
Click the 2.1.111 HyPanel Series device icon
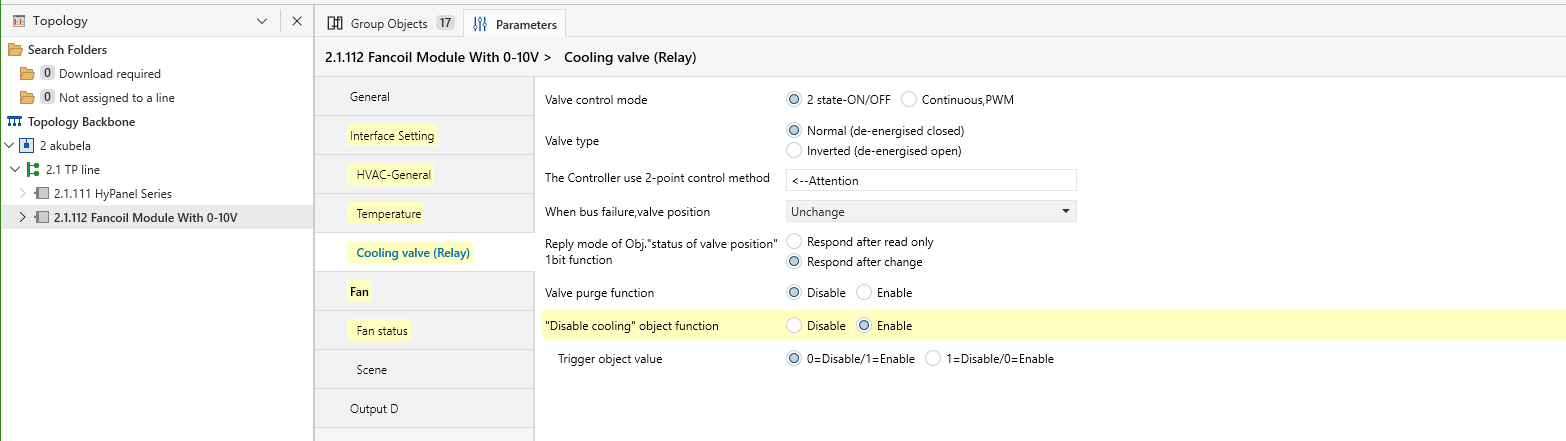pos(42,194)
